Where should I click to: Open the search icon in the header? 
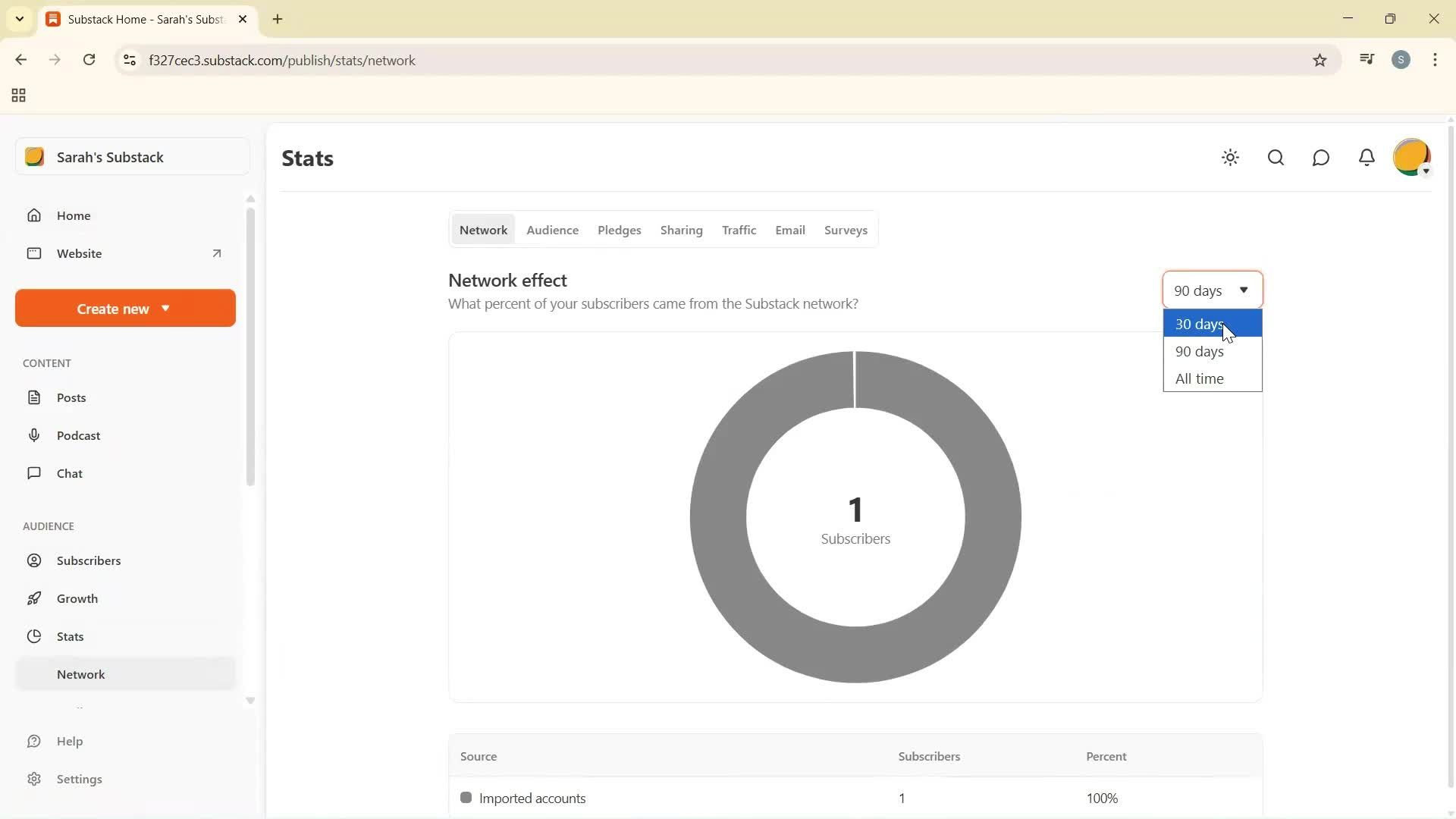tap(1276, 158)
